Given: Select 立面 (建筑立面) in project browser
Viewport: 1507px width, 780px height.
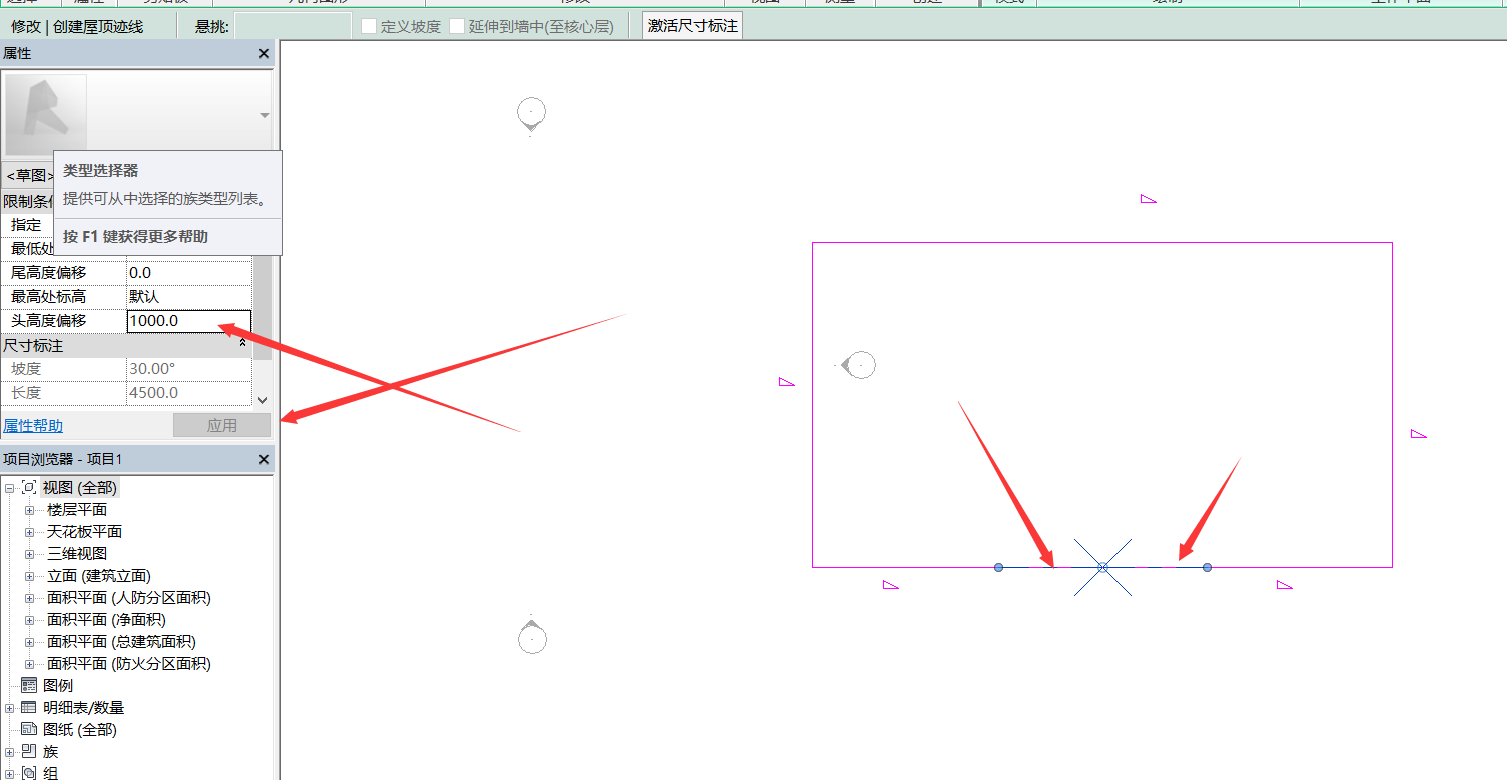Looking at the screenshot, I should click(98, 576).
